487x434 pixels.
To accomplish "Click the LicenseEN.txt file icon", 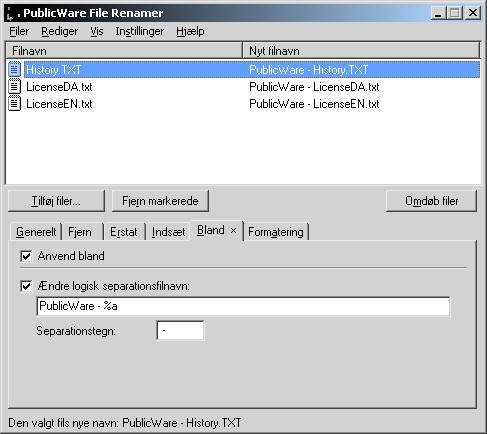I will [x=14, y=104].
